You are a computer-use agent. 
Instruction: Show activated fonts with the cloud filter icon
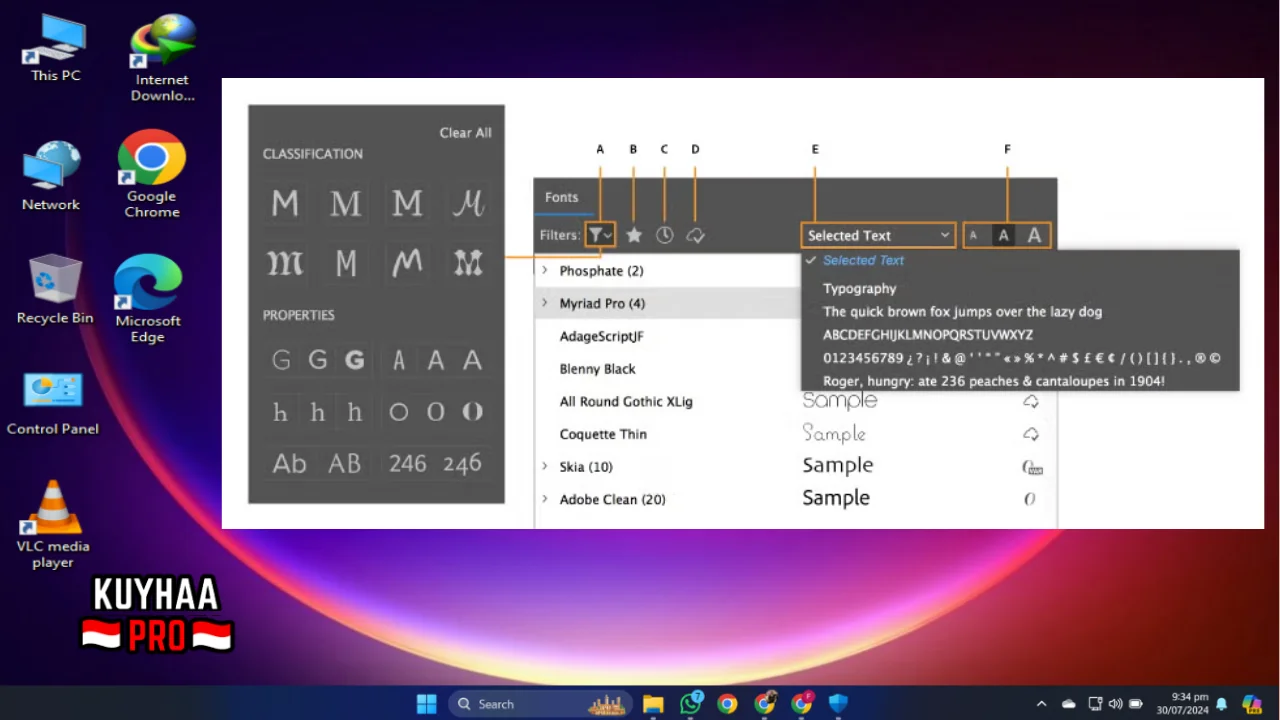point(696,235)
